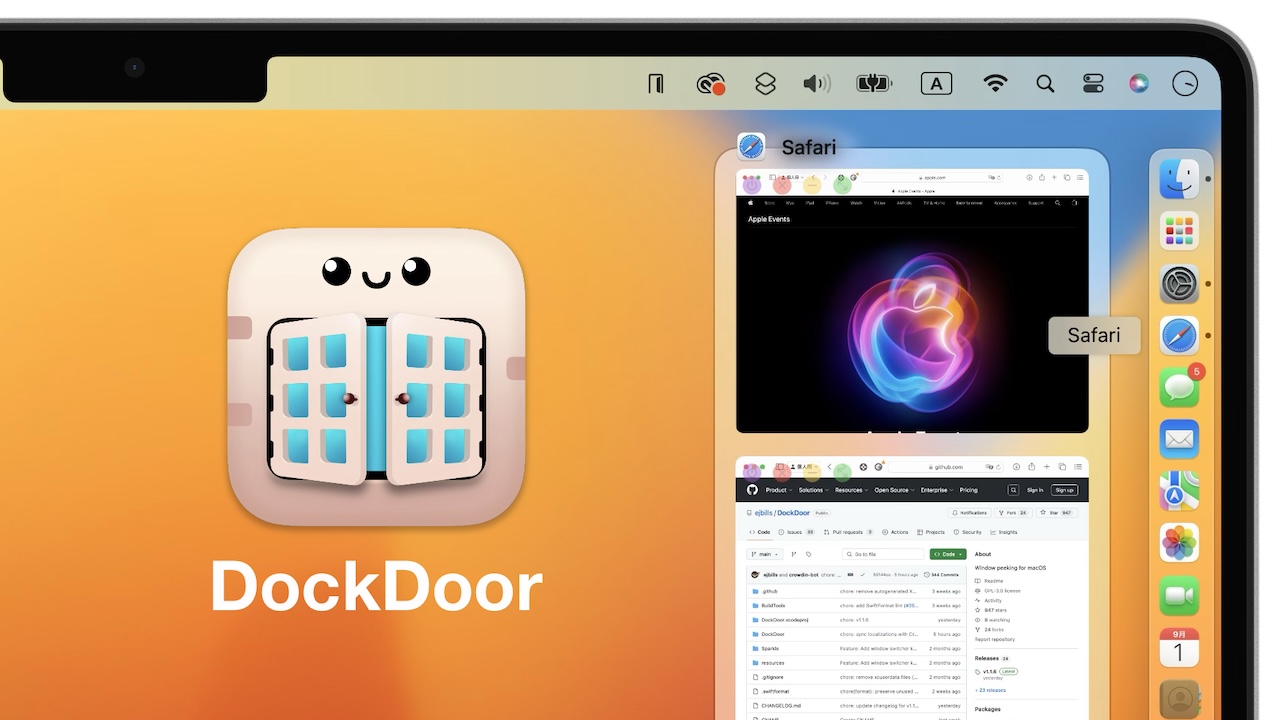The image size is (1280, 720).
Task: Click the Go to file search field
Action: tap(883, 554)
